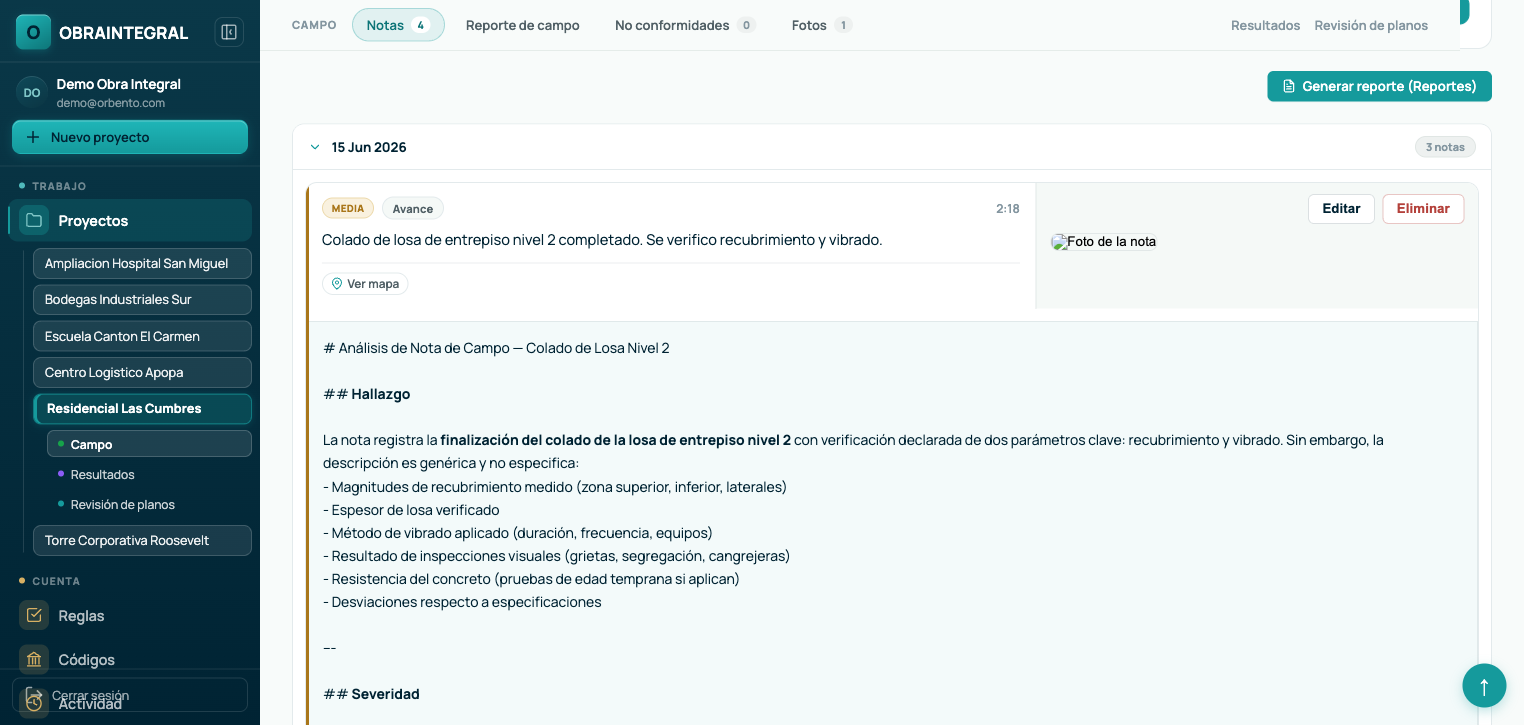Click the scroll-to-top arrow button
1524x725 pixels.
[1484, 686]
